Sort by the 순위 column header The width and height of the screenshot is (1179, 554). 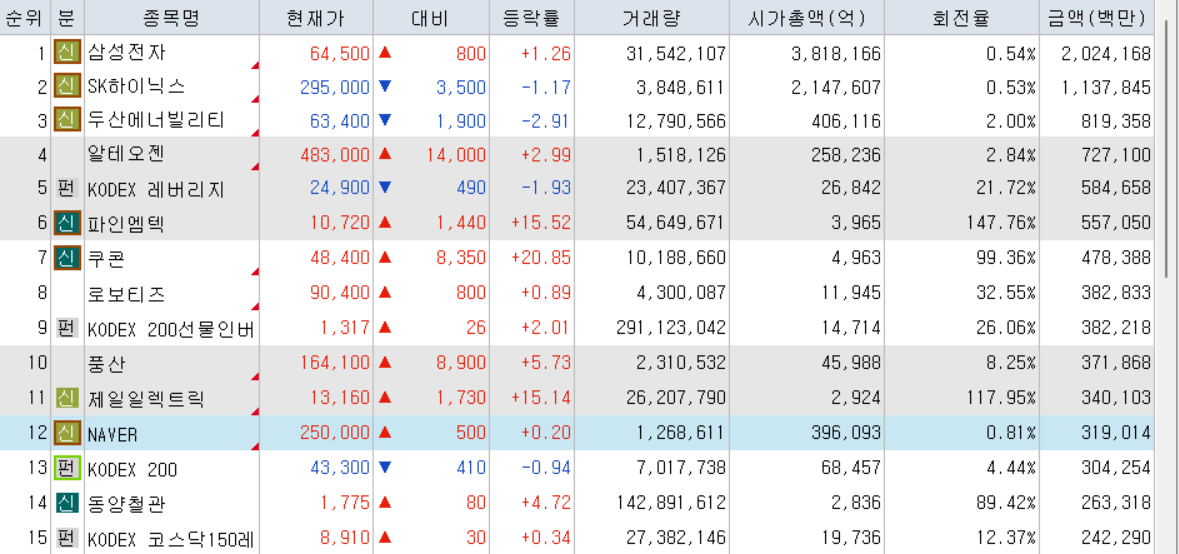pos(25,17)
